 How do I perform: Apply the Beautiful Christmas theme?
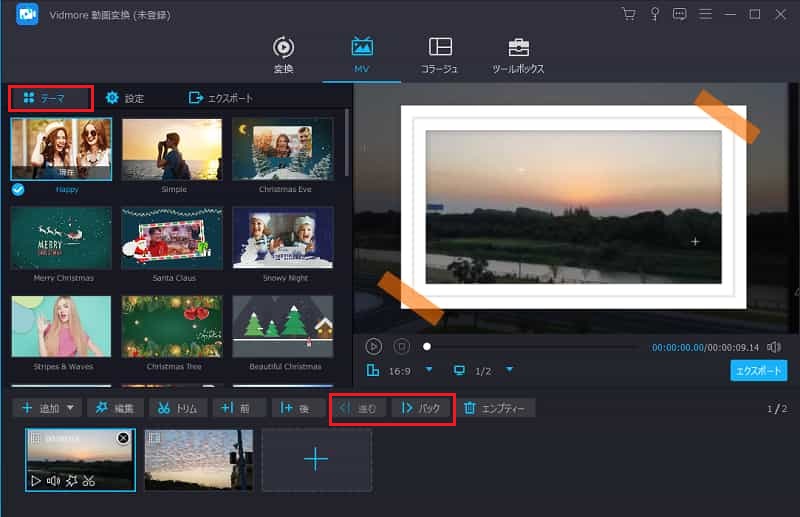point(283,327)
